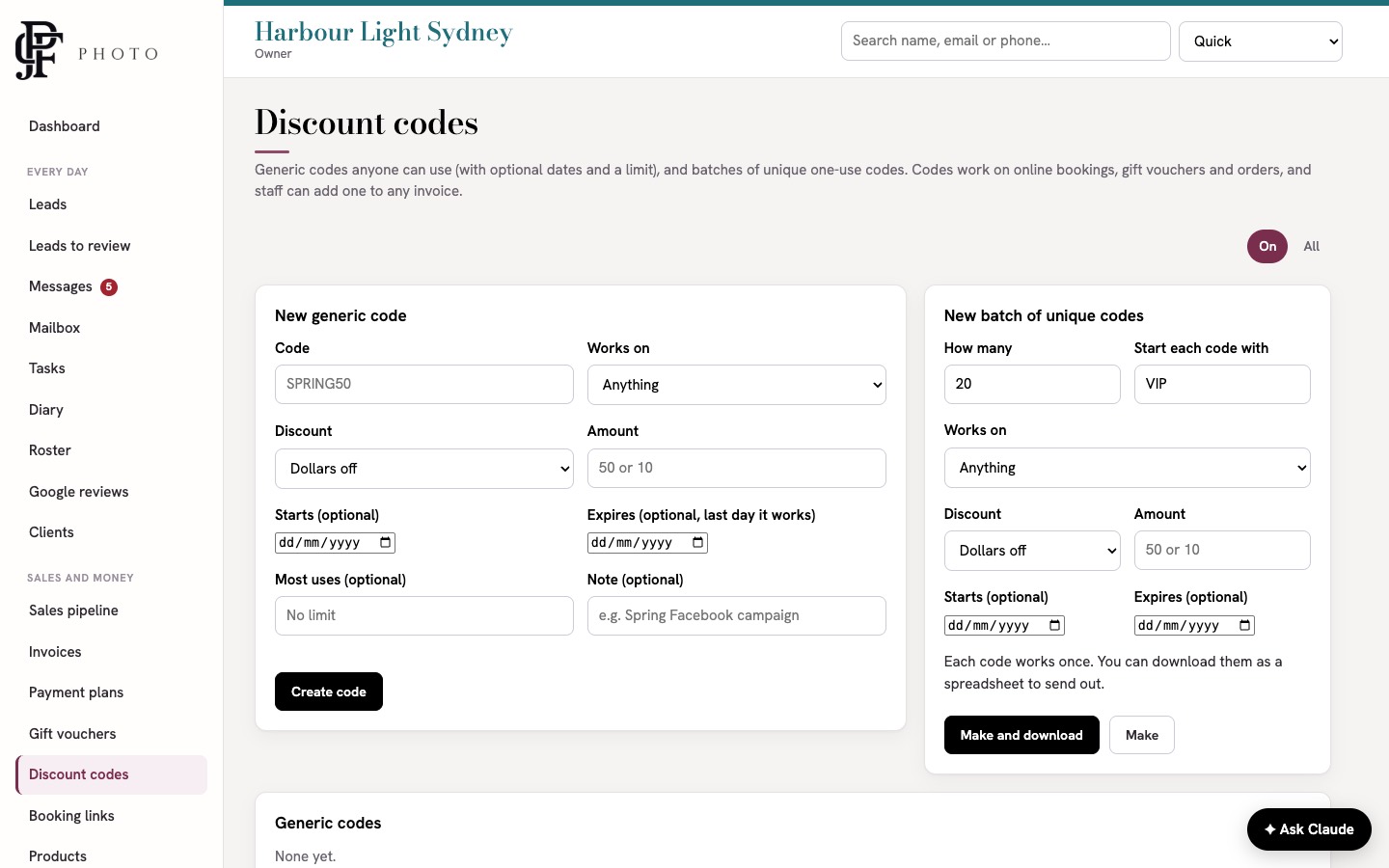Click 'Discount codes' page heading

tap(367, 122)
